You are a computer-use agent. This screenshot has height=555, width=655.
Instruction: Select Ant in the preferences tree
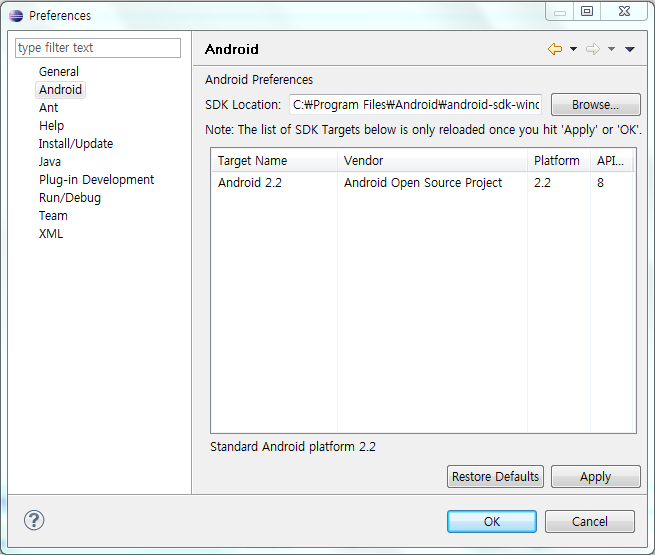(48, 108)
